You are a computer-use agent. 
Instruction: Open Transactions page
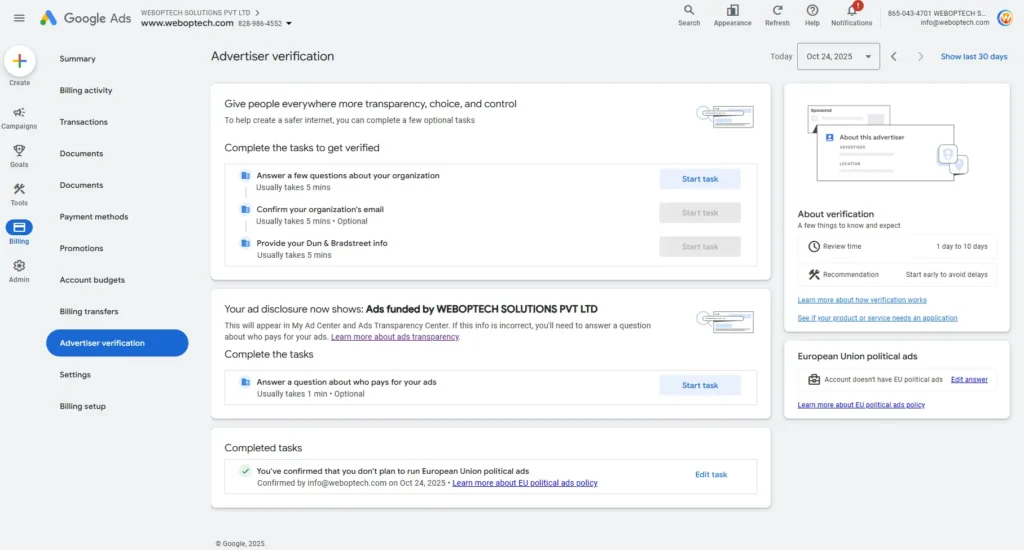(x=84, y=122)
